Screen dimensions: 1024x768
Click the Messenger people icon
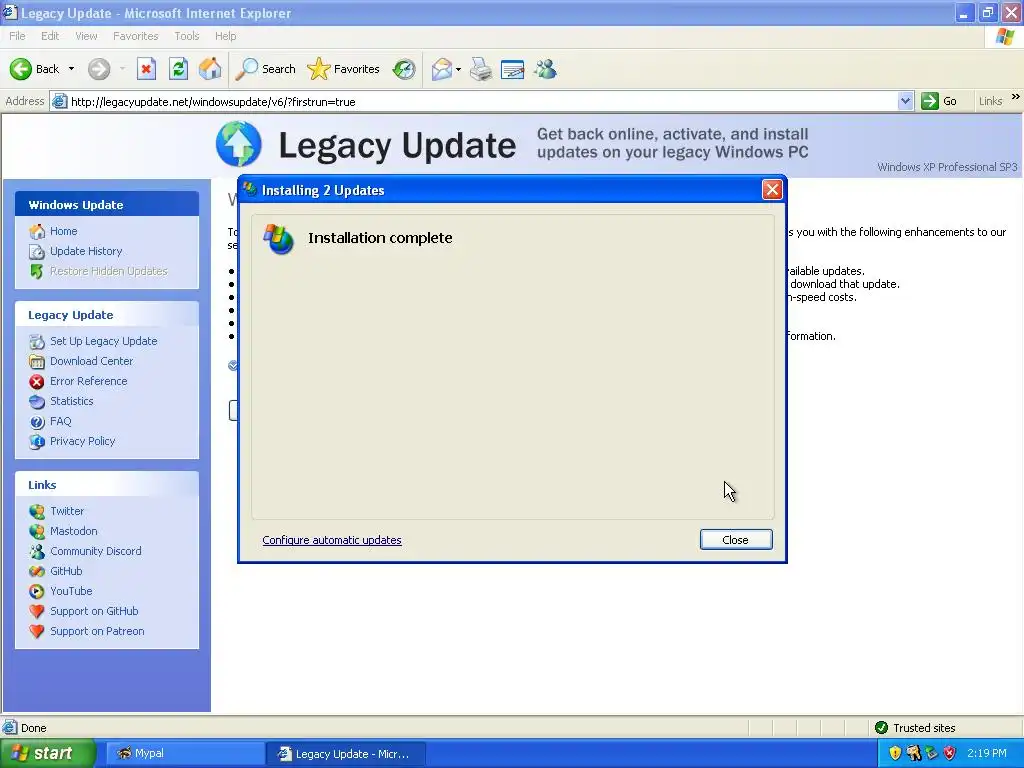[545, 69]
